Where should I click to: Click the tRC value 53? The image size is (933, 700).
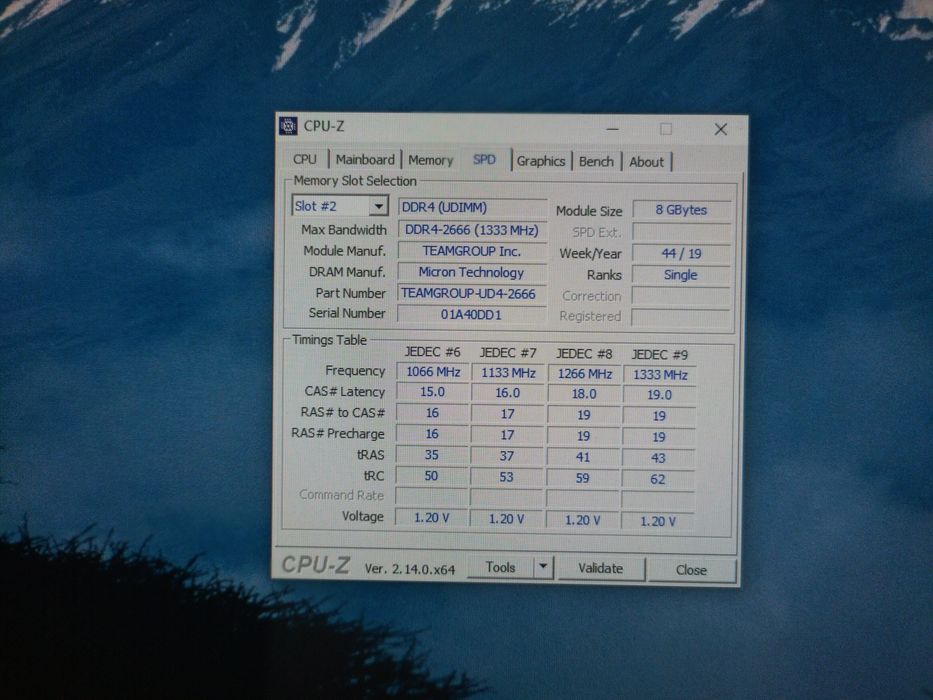click(506, 477)
